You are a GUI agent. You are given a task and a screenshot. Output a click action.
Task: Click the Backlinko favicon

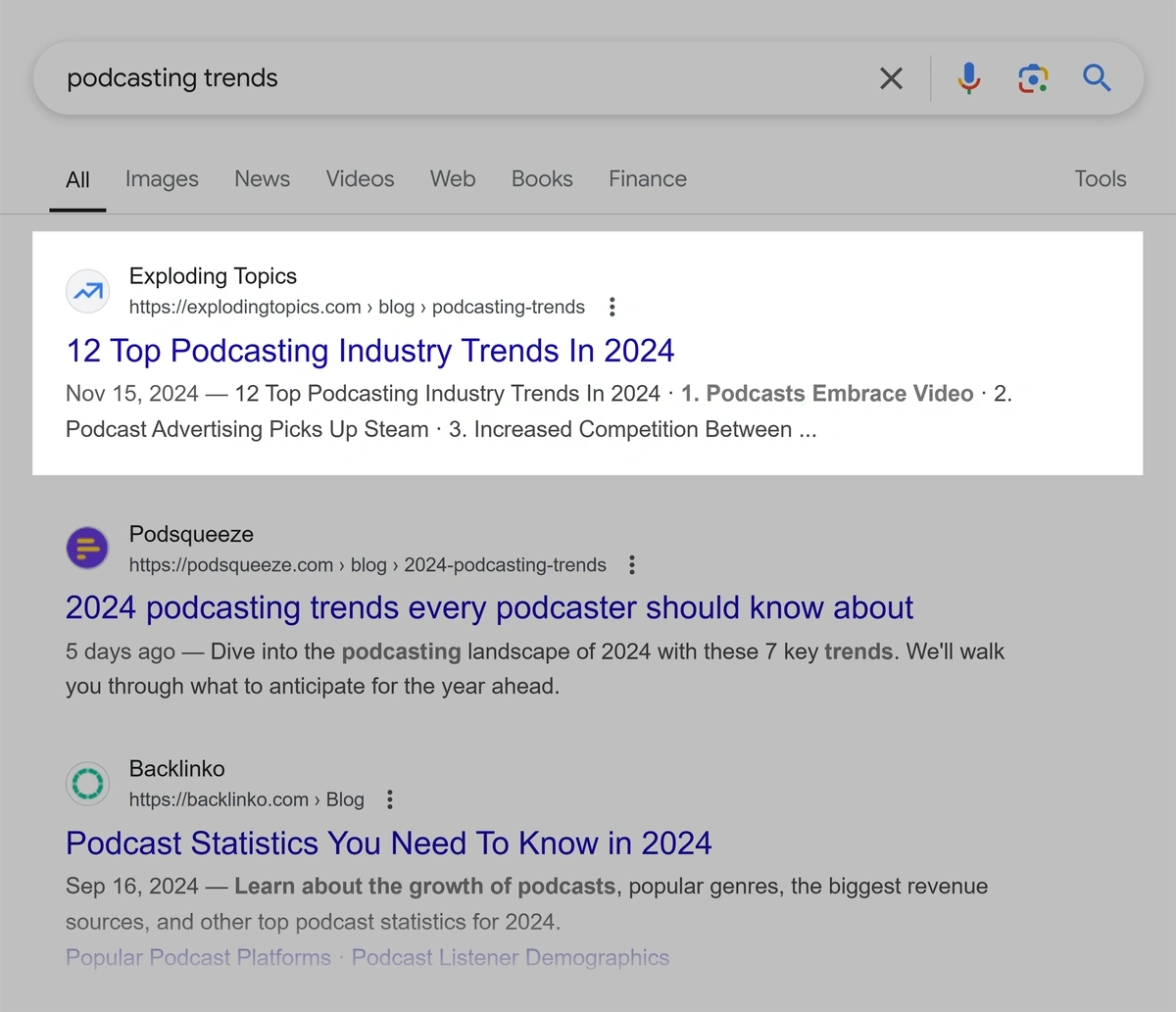click(88, 783)
